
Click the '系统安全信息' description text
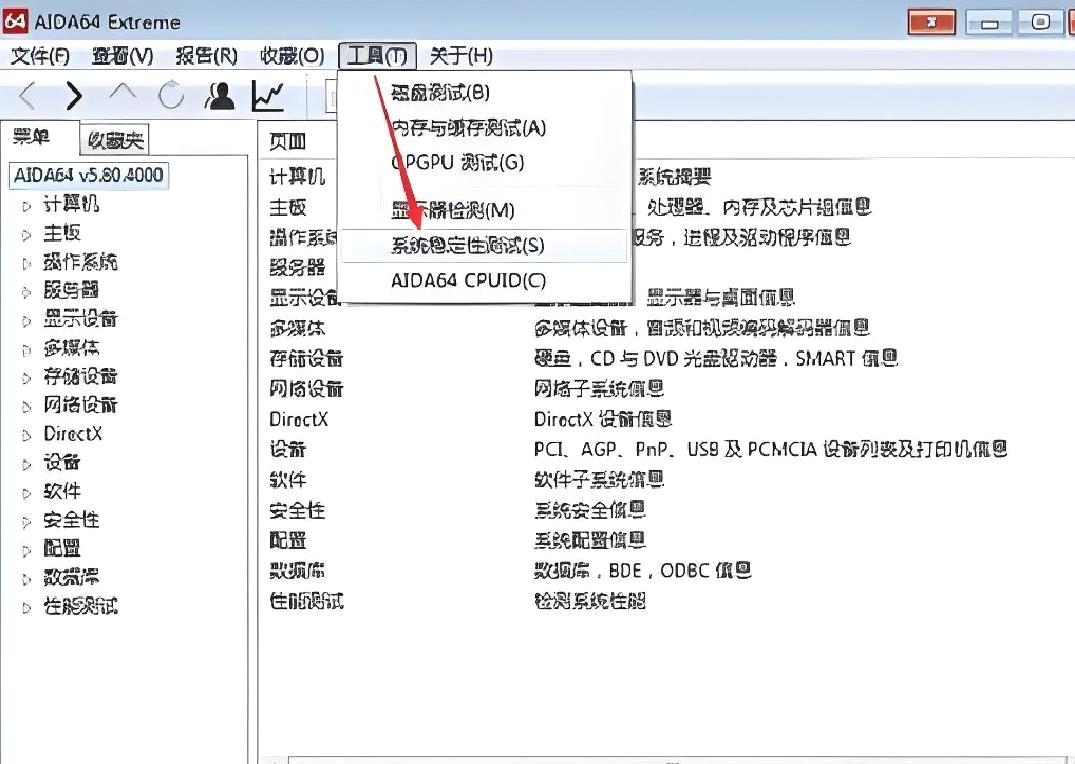point(590,510)
